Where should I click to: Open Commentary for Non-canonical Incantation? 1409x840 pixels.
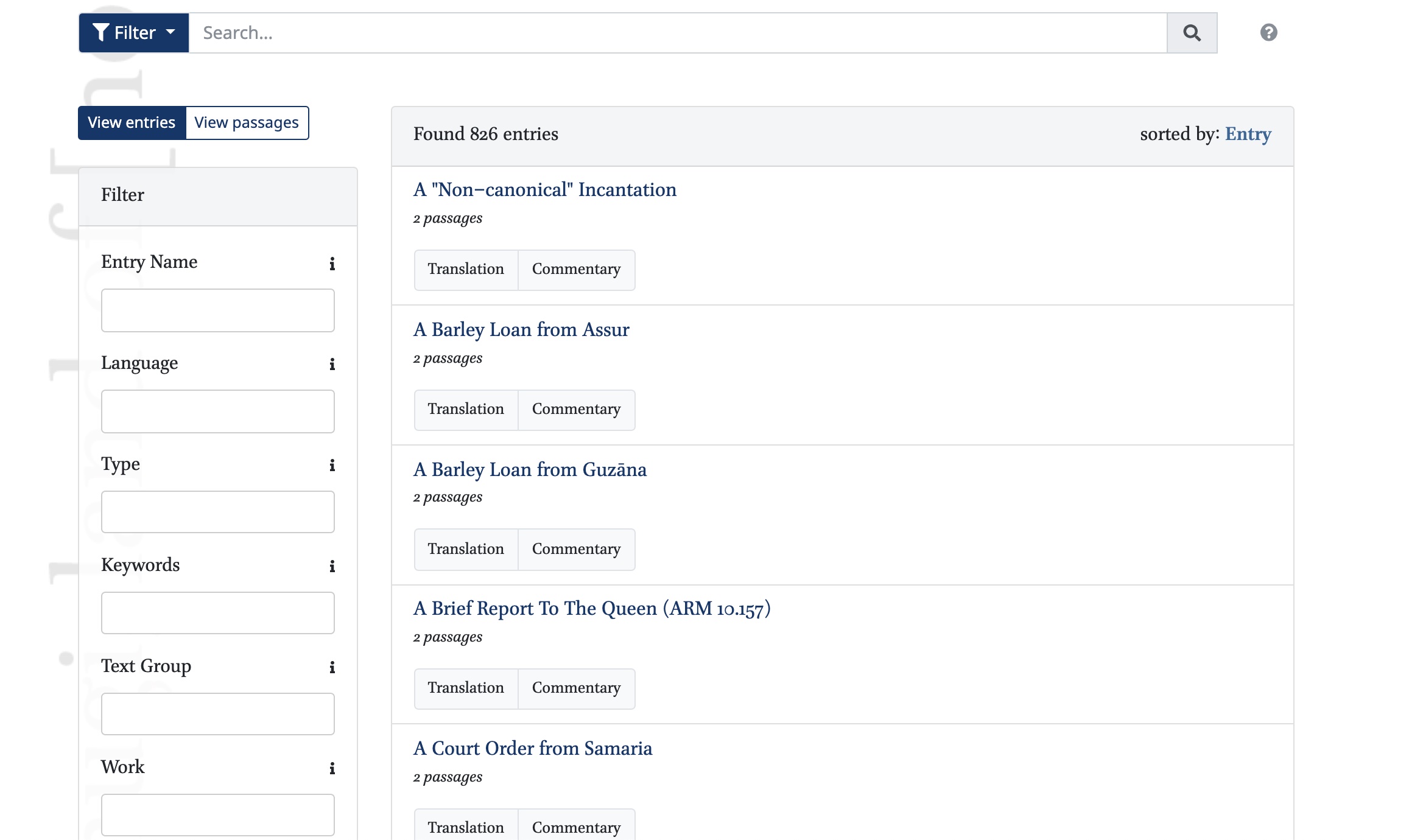(x=576, y=270)
